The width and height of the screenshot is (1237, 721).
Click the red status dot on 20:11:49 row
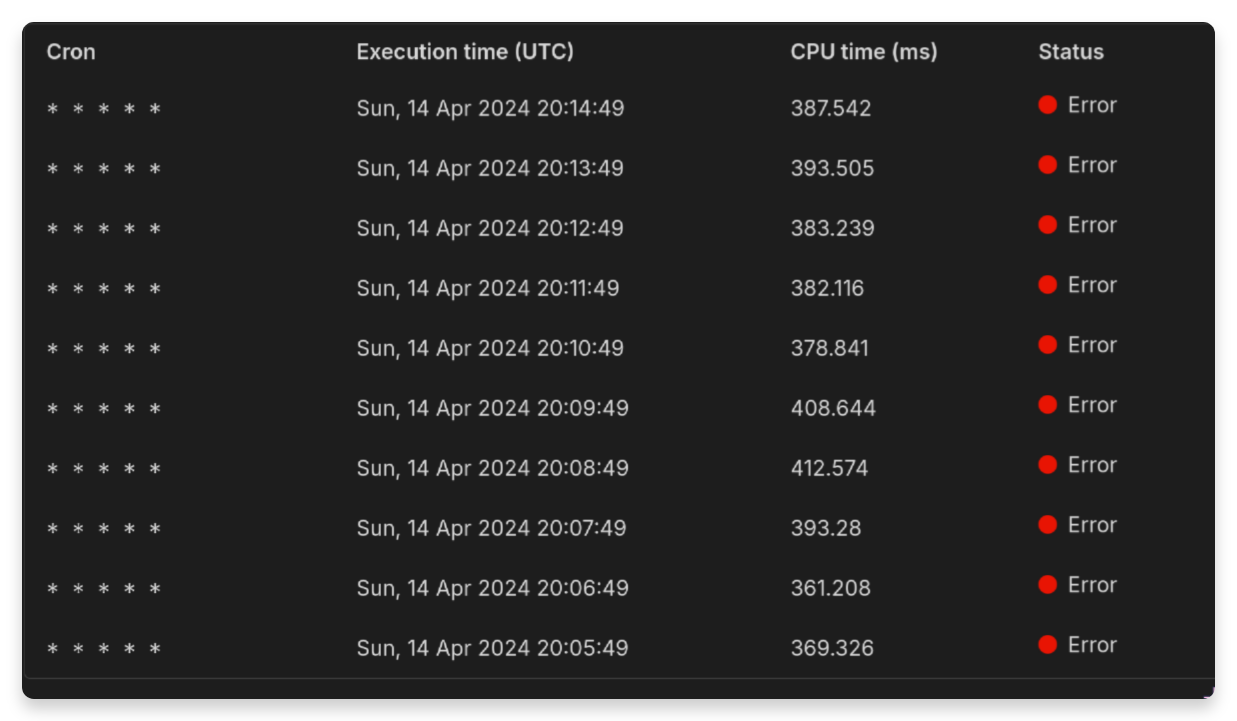click(x=1048, y=285)
